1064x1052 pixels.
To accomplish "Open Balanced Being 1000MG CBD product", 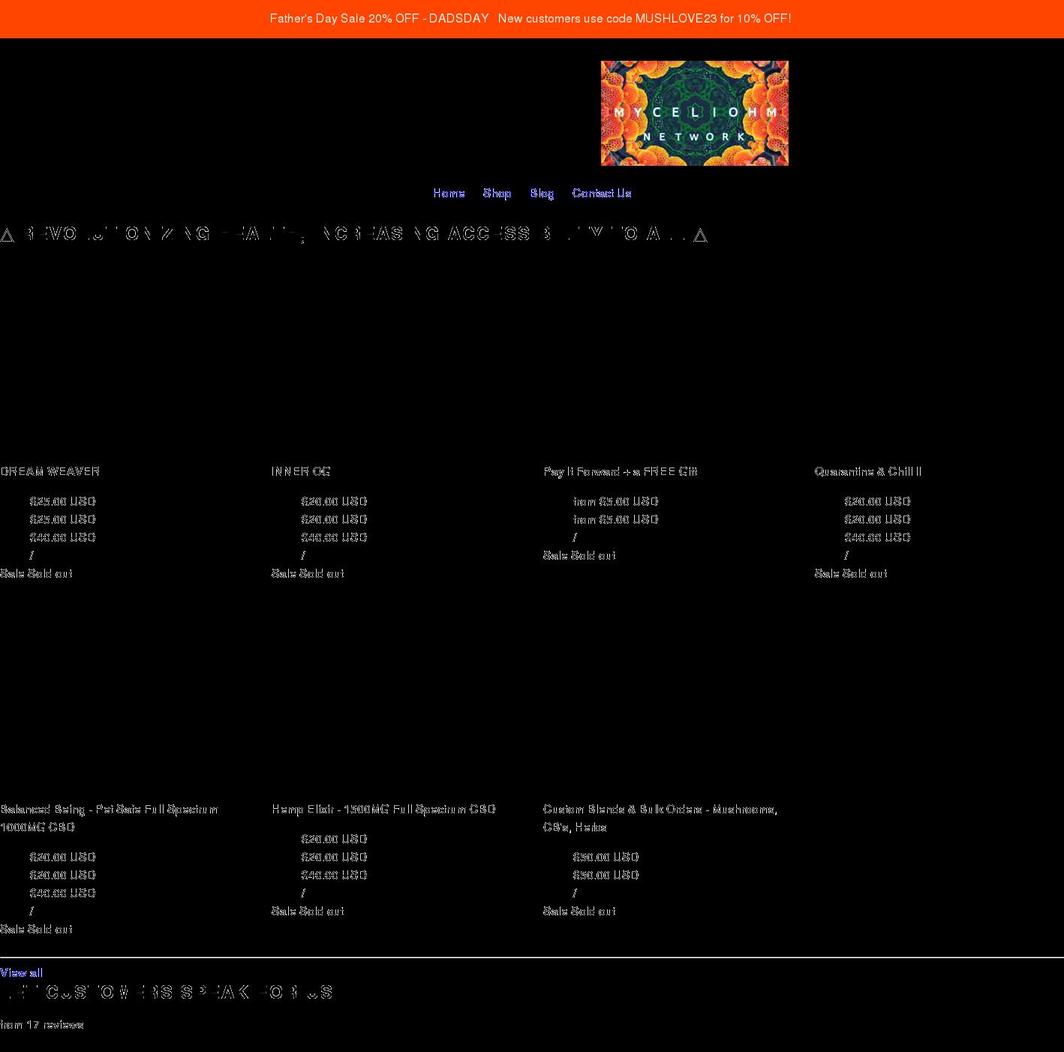I will point(109,818).
